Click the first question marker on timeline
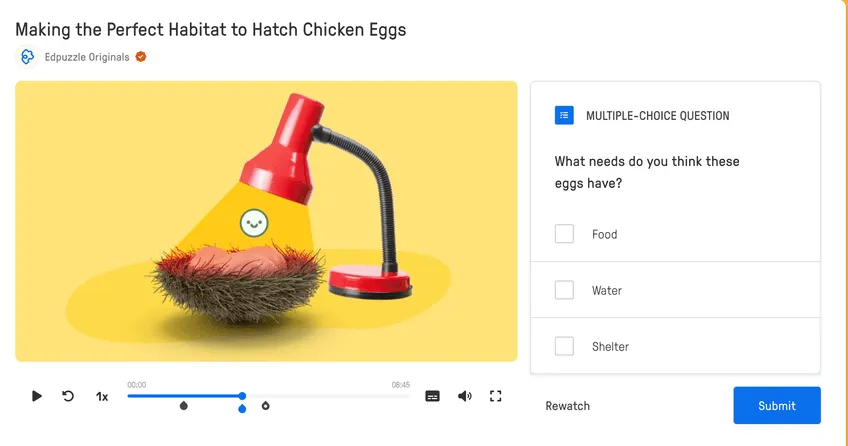 tap(184, 405)
